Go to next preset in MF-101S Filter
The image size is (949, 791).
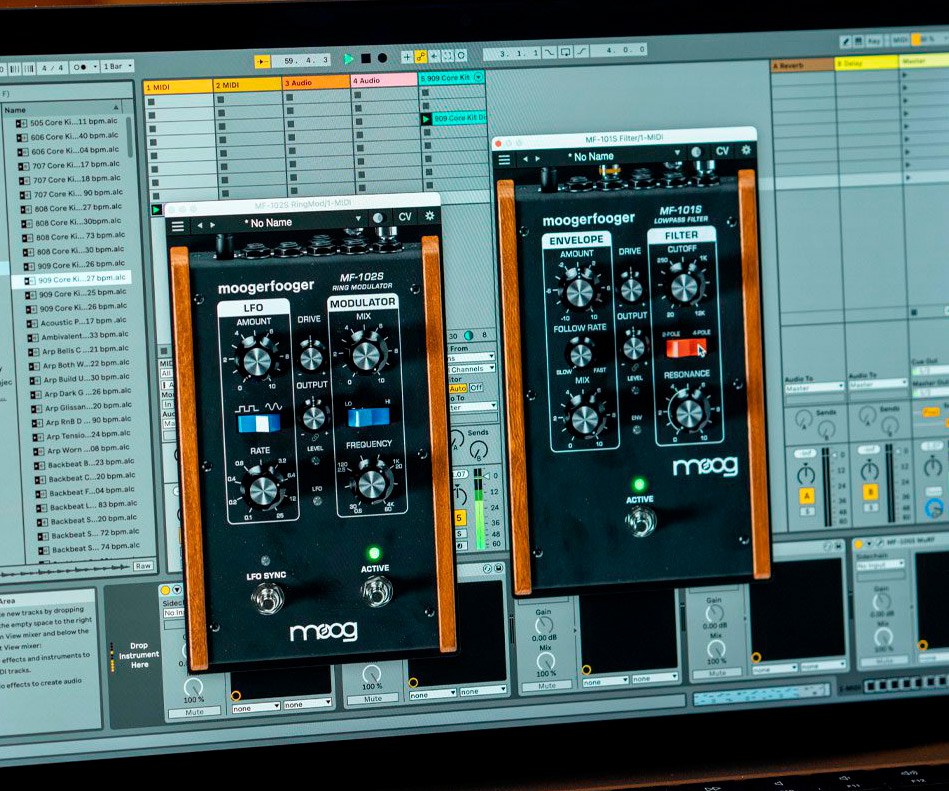click(537, 159)
